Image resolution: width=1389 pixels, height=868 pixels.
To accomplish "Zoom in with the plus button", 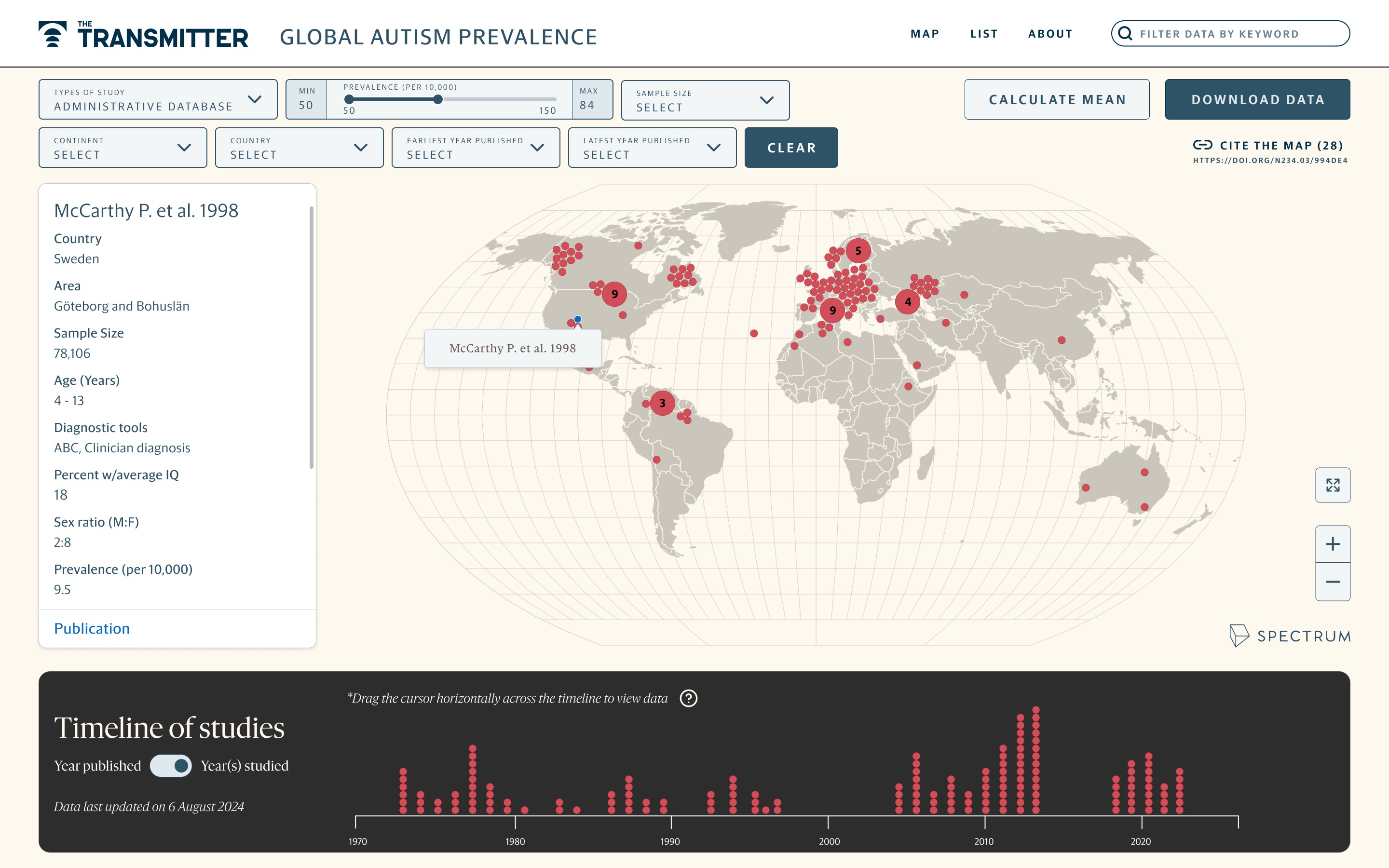I will click(x=1332, y=543).
